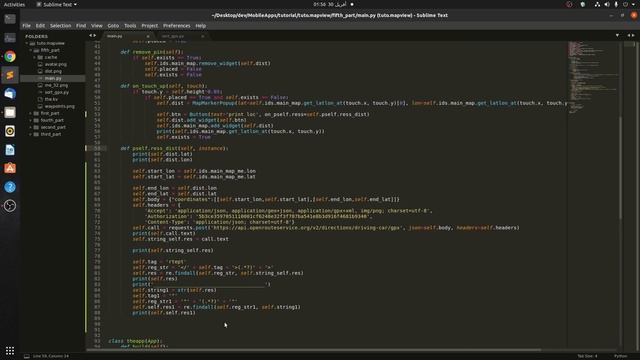This screenshot has width=640, height=360.
Task: Close the sort_gpx.py tab
Action: point(202,36)
